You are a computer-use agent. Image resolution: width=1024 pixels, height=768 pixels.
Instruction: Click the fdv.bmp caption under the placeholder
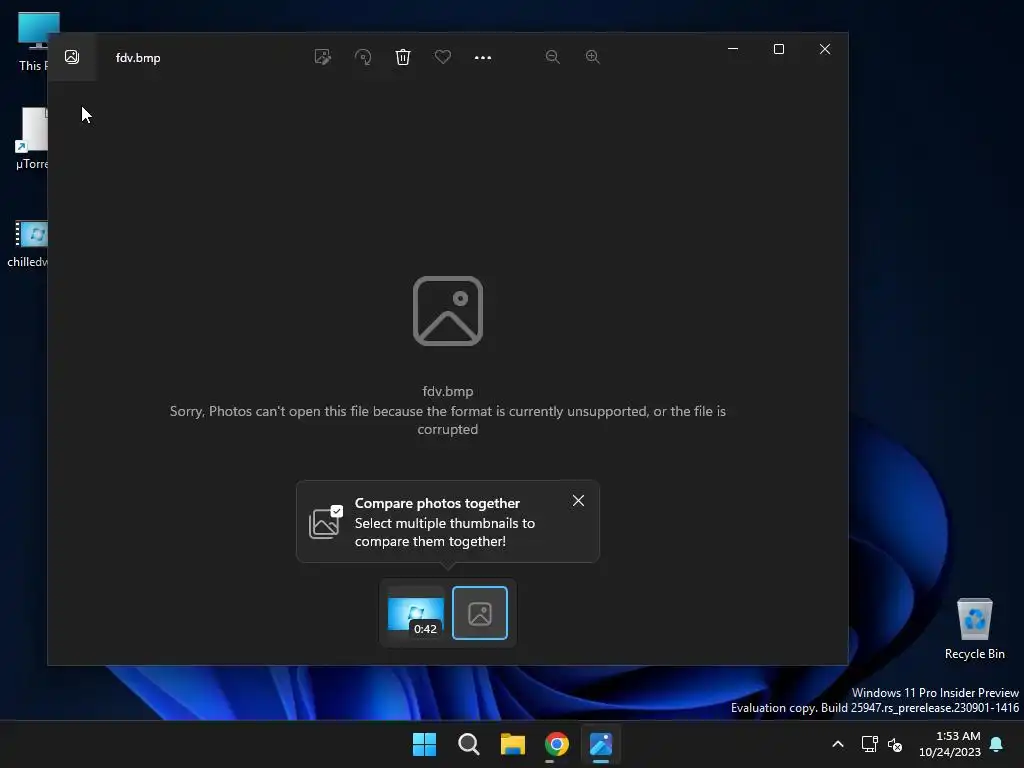pyautogui.click(x=448, y=391)
